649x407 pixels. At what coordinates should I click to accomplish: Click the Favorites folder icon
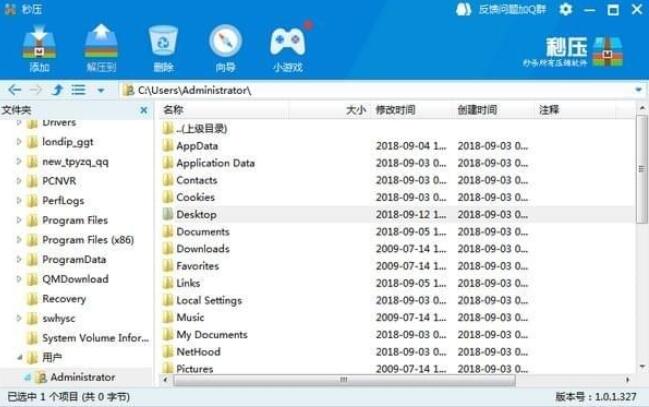[x=168, y=266]
